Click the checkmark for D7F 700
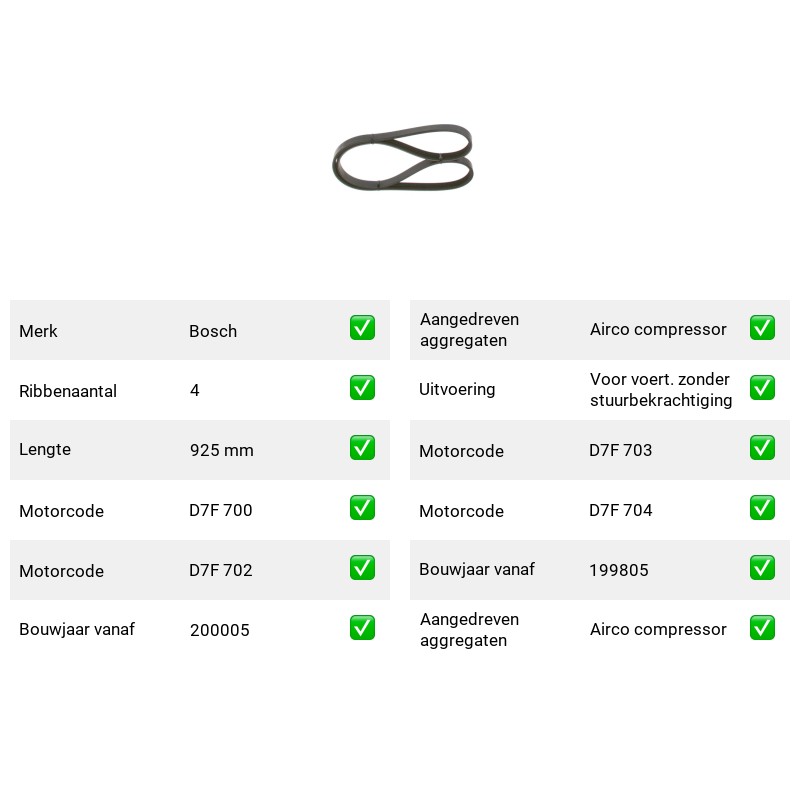This screenshot has height=800, width=800. click(362, 508)
